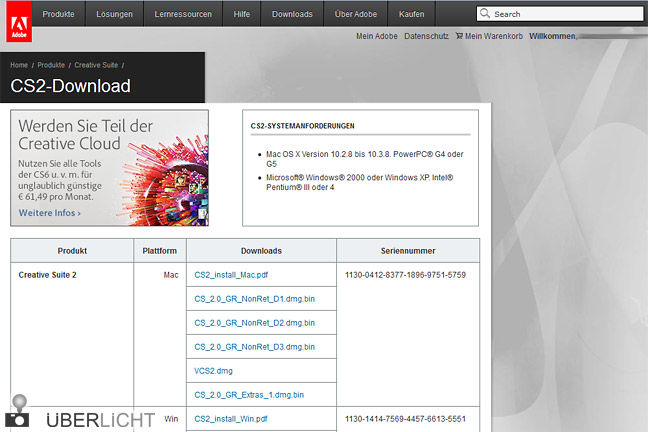Open the Lösungen menu
The height and width of the screenshot is (432, 648).
(114, 14)
